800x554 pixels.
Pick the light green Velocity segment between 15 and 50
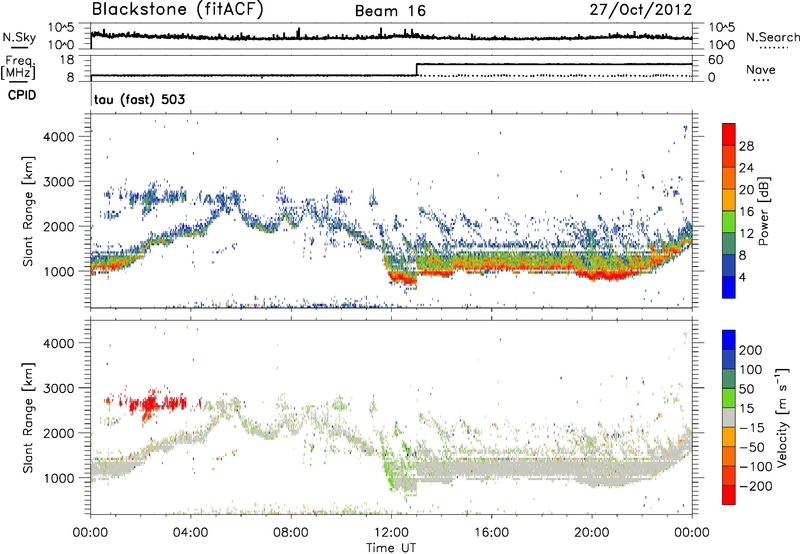(729, 398)
